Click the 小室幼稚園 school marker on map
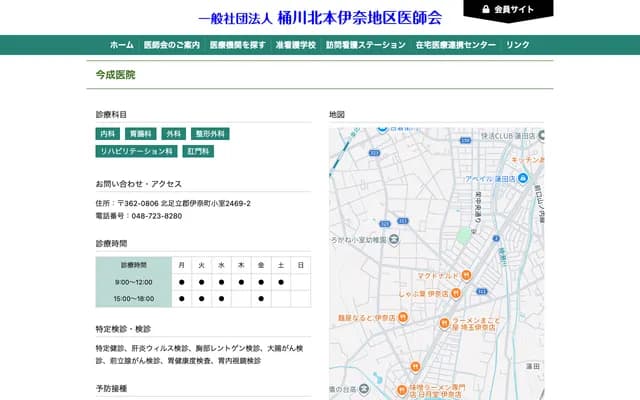The image size is (640, 400). click(394, 239)
